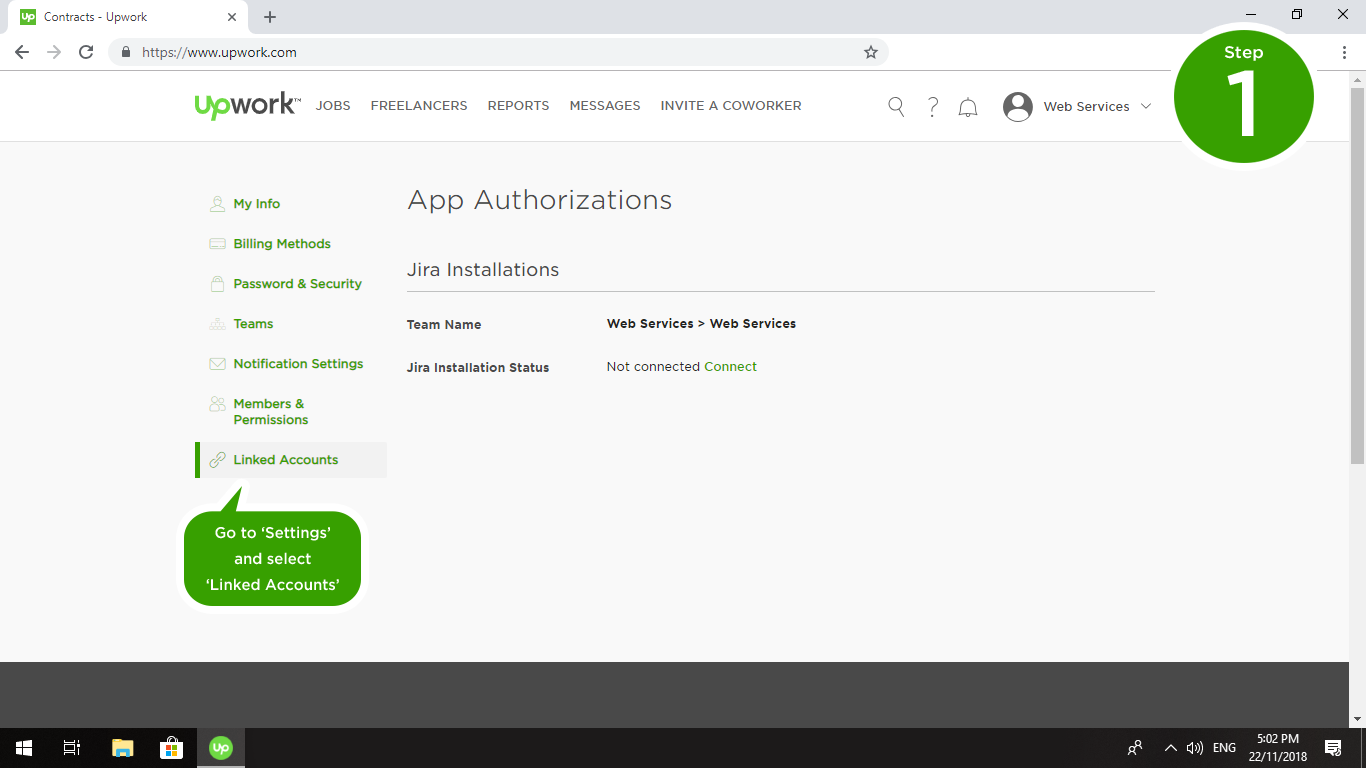
Task: Show hidden system tray icons chevron
Action: pyautogui.click(x=1170, y=748)
